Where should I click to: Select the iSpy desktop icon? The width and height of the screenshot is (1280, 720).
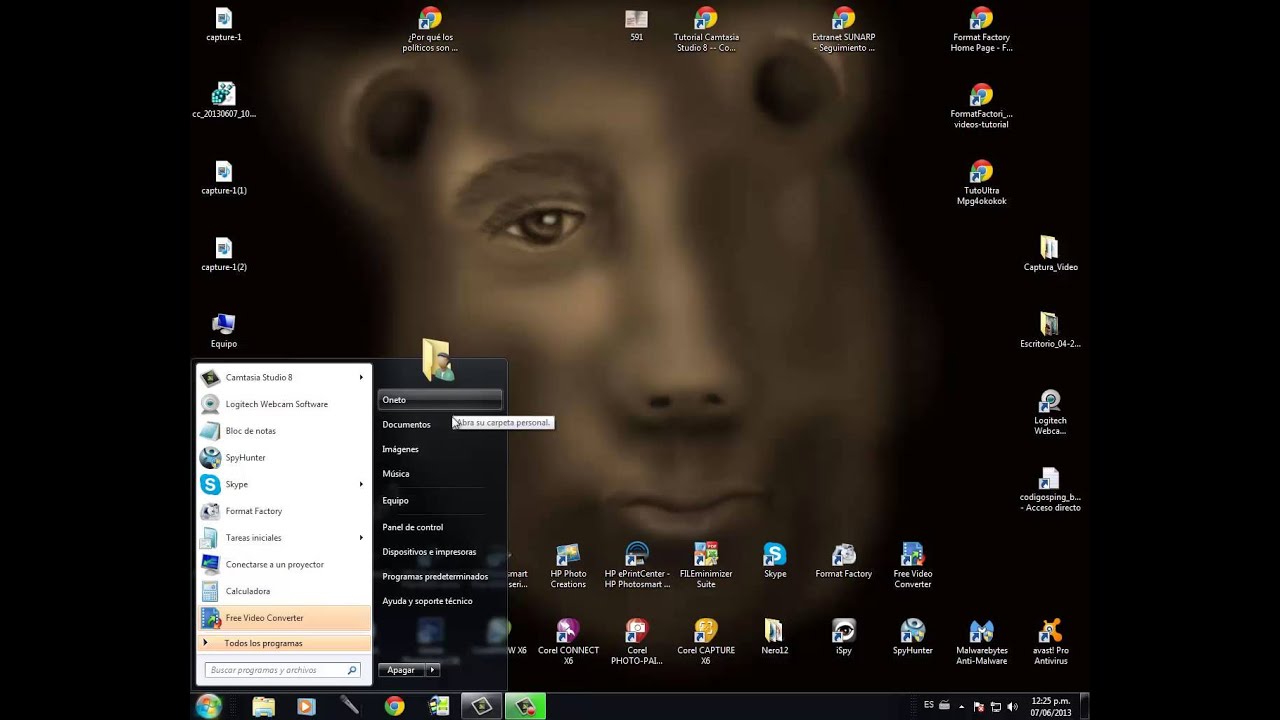[844, 637]
